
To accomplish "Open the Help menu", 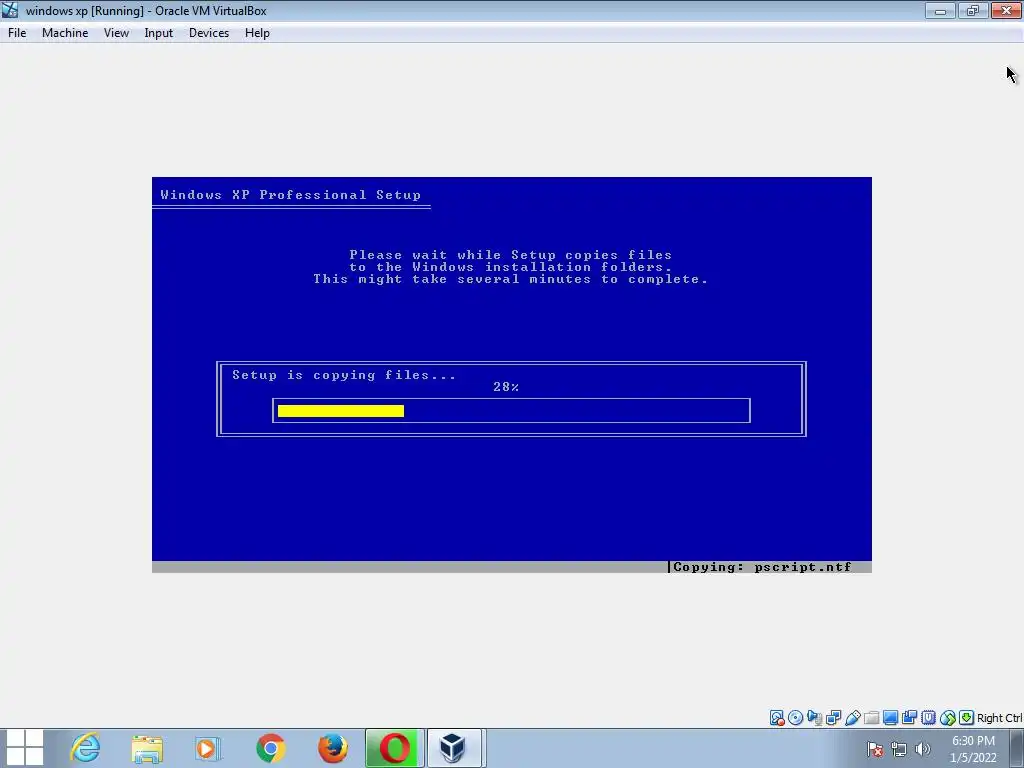I will click(257, 33).
